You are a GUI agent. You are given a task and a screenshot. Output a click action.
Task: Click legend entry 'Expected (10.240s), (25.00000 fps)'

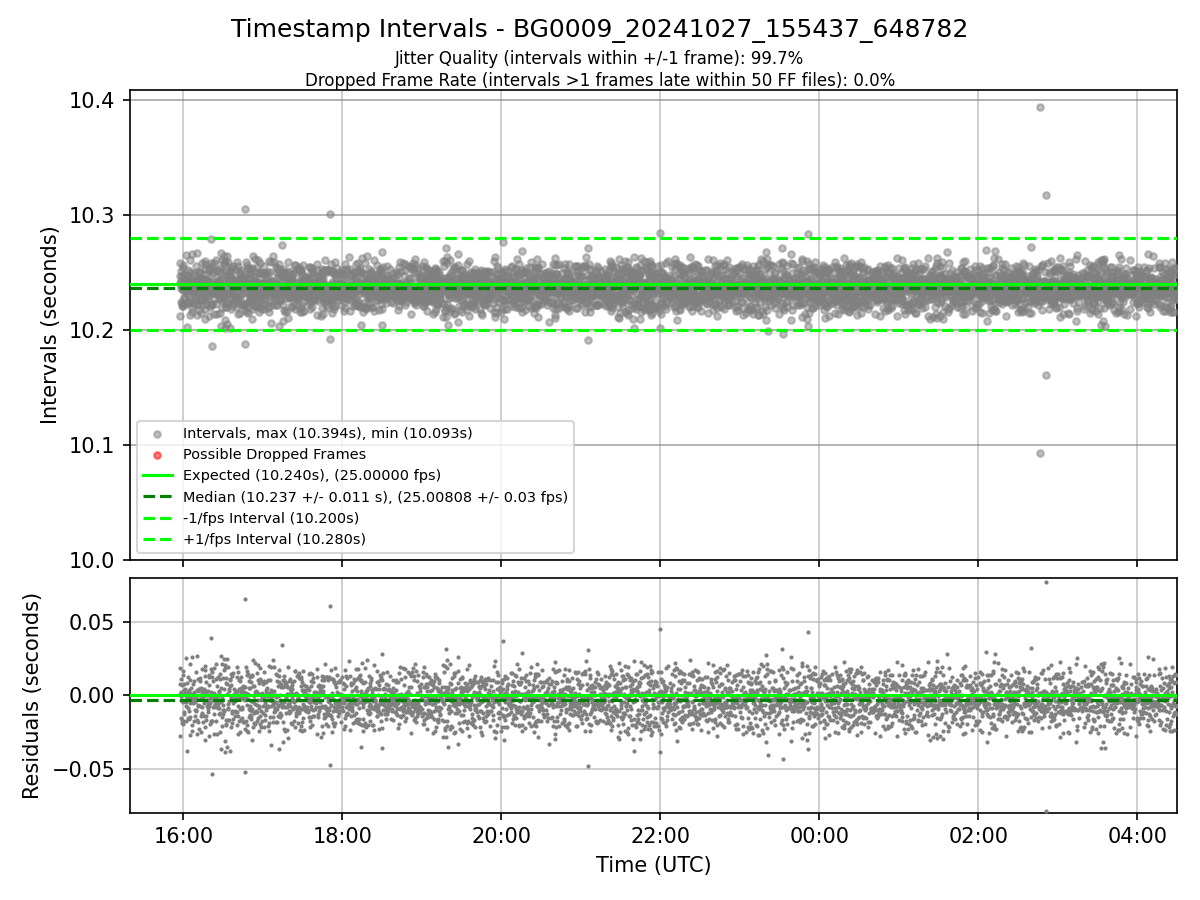pos(312,475)
